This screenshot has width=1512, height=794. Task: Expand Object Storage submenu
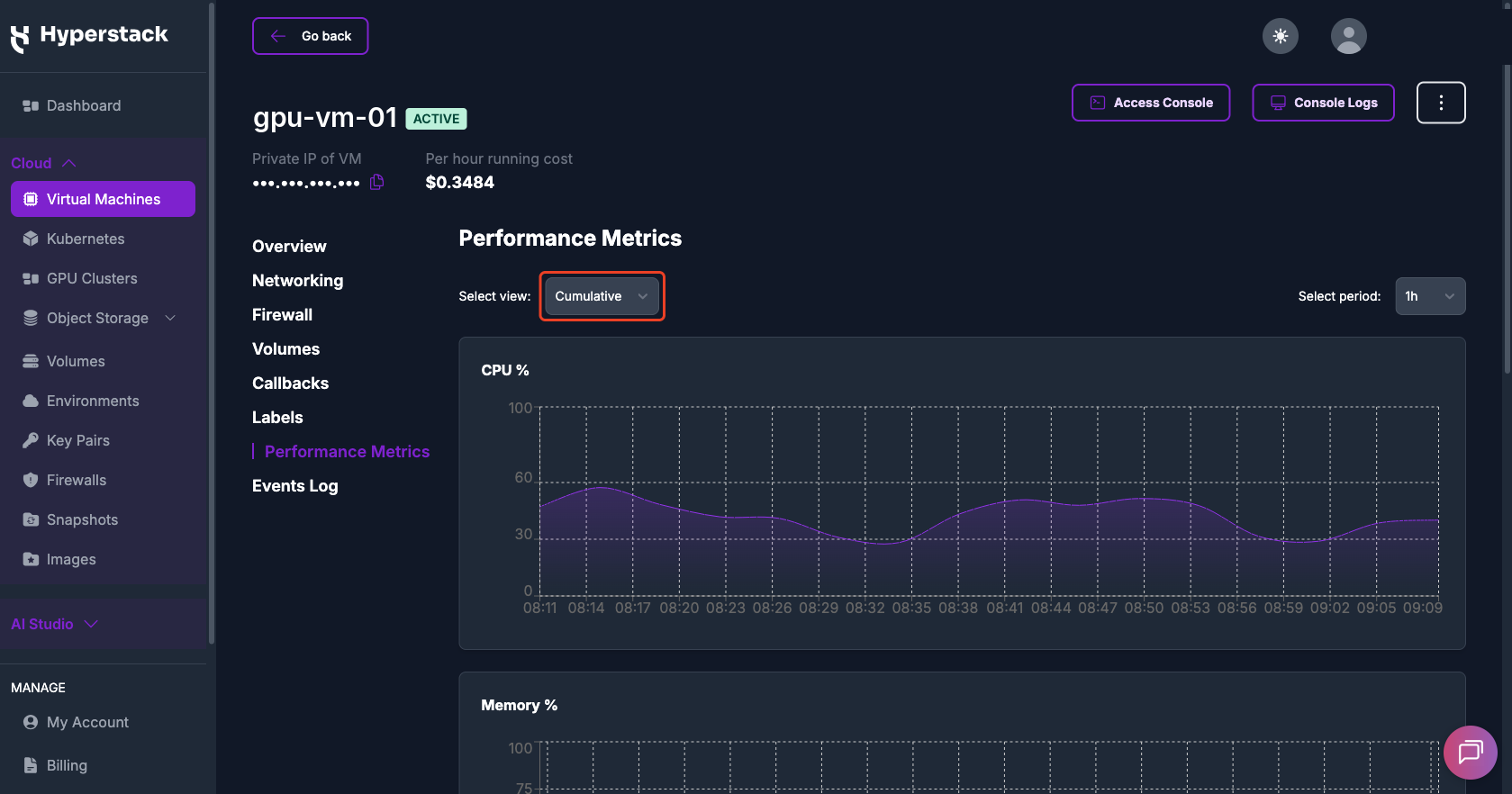pos(170,318)
